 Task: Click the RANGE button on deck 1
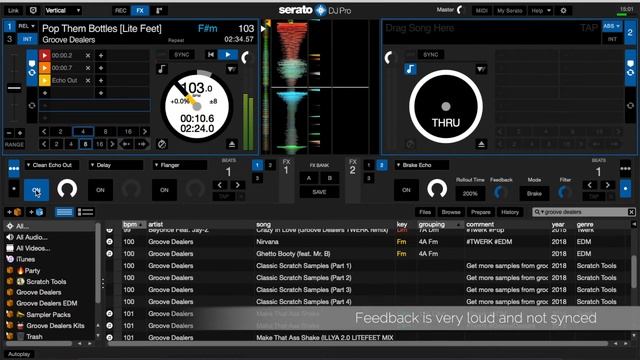[x=14, y=144]
